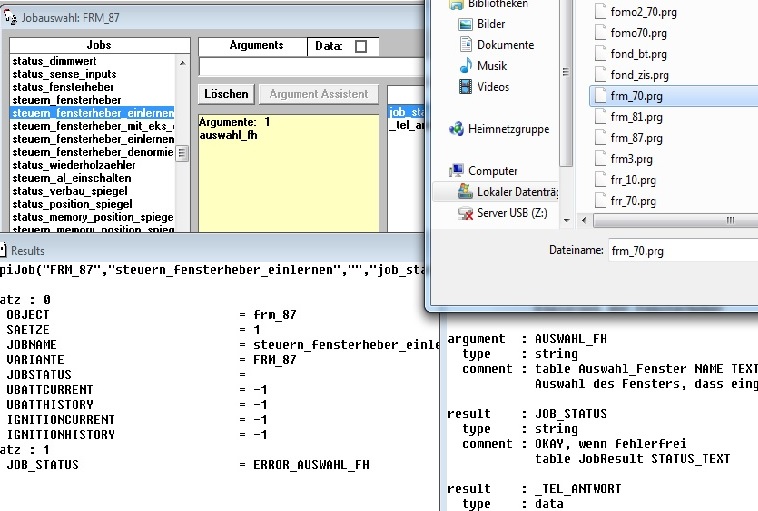Click the Argument Assistent button
Image resolution: width=758 pixels, height=511 pixels.
pos(318,94)
